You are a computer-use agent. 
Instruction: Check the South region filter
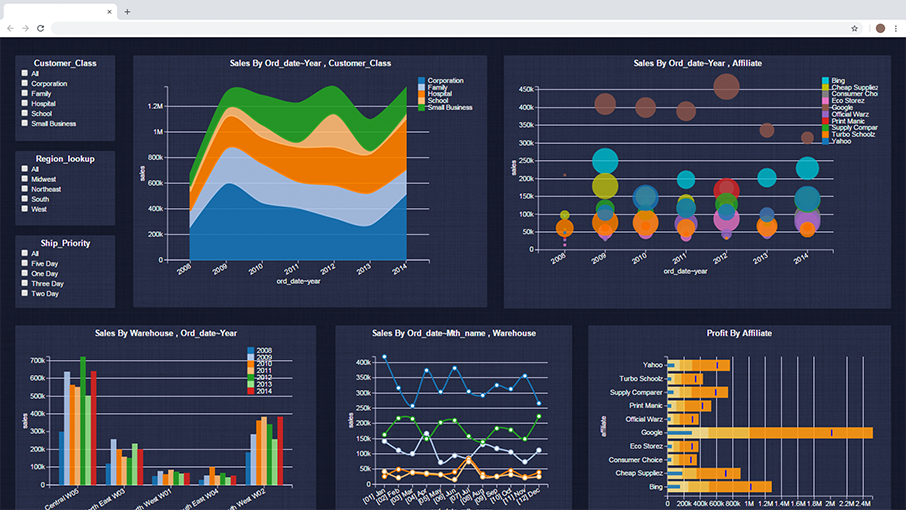(x=24, y=199)
